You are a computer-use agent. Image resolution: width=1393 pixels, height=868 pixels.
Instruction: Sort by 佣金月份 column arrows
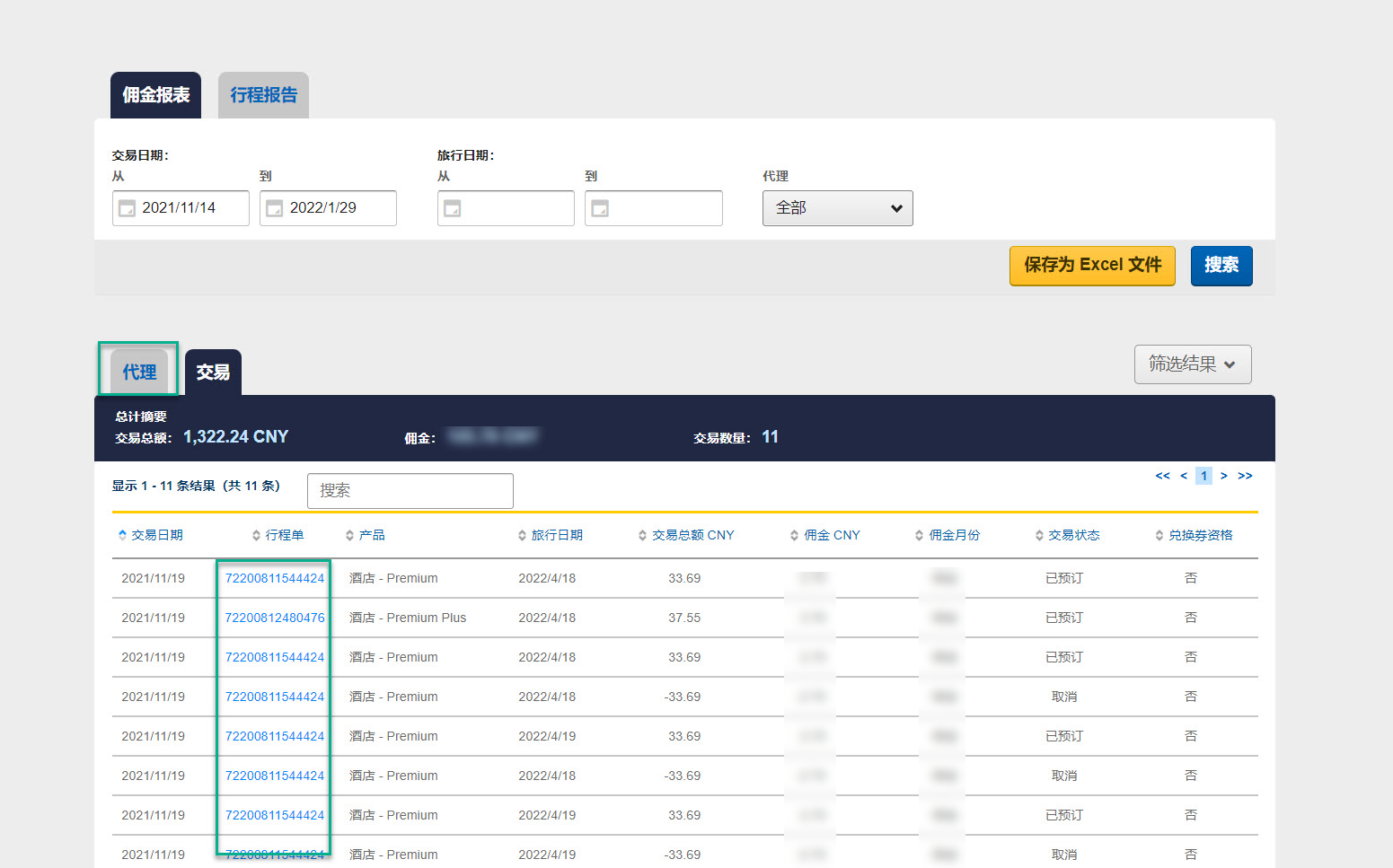tap(919, 535)
